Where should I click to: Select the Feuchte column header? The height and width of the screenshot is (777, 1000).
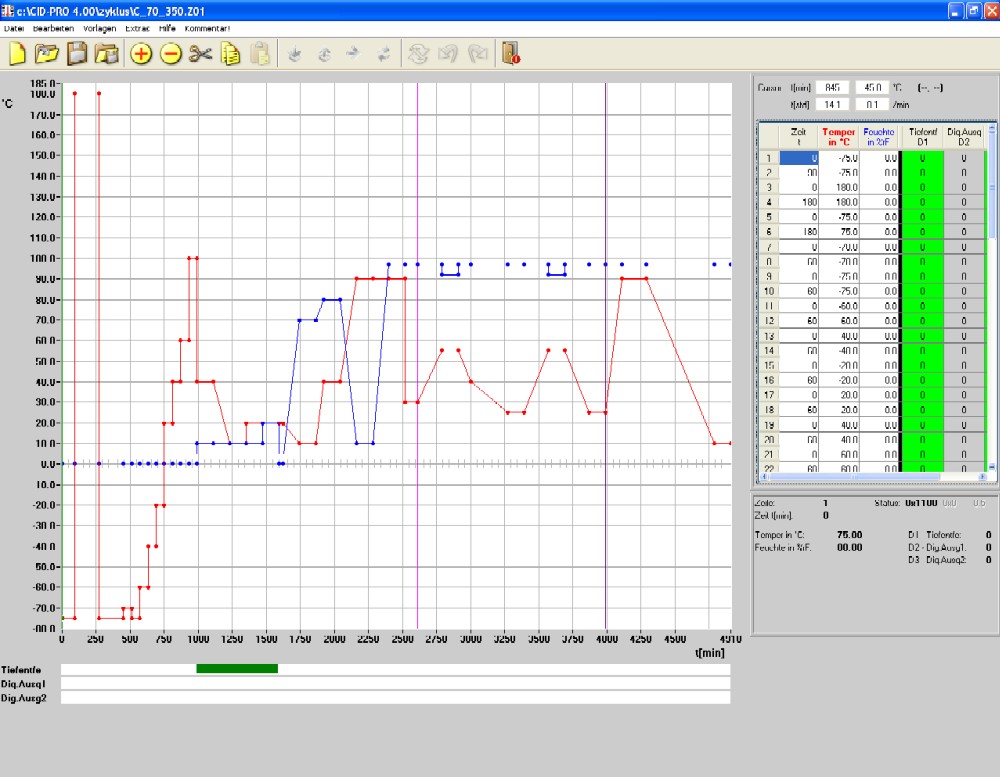(879, 137)
